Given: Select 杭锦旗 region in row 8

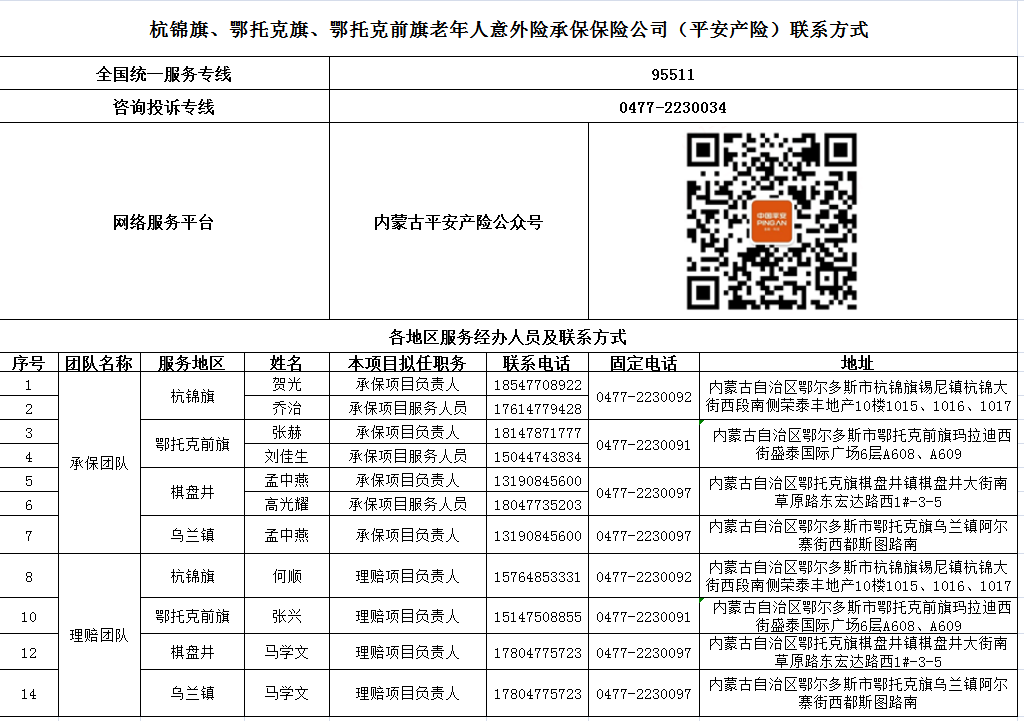Looking at the screenshot, I should click(x=193, y=576).
